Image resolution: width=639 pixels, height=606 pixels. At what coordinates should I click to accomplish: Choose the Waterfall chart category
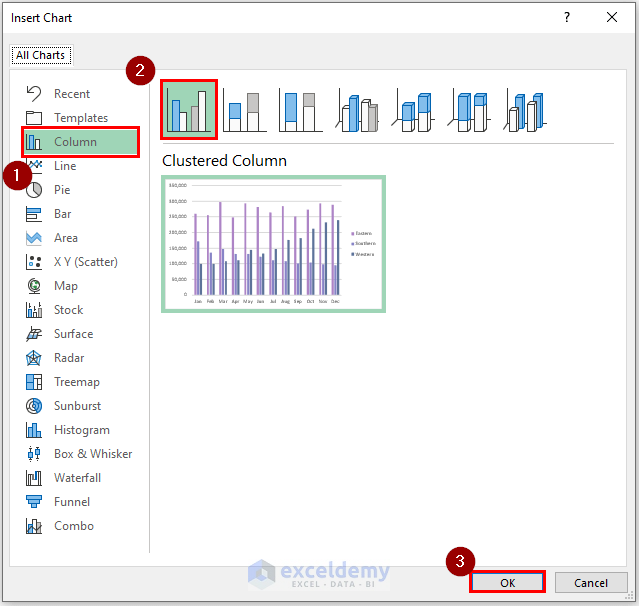(x=81, y=478)
